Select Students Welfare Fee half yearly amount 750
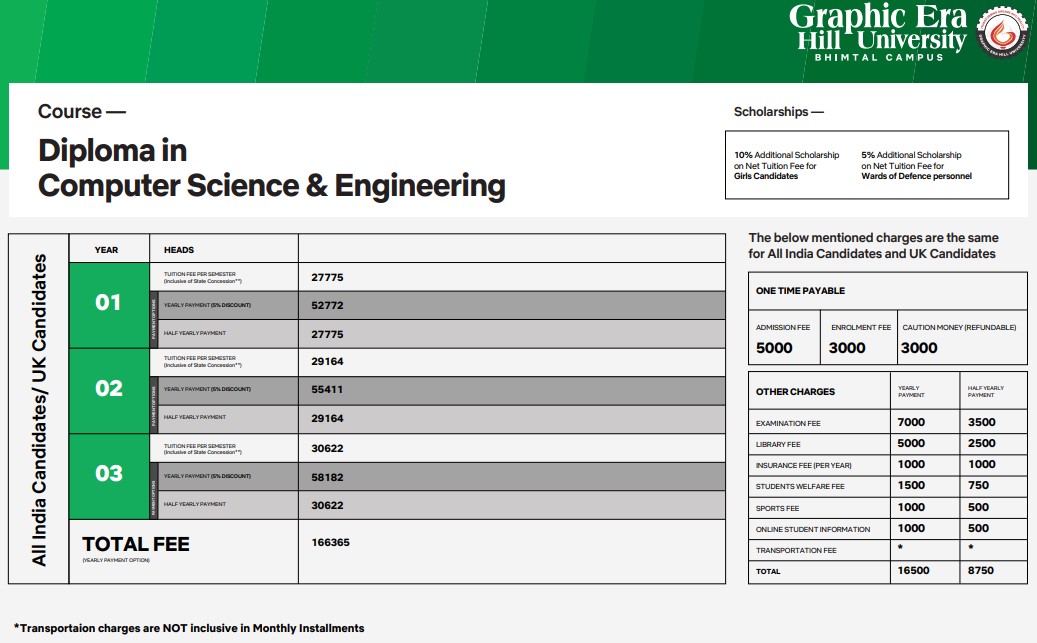Viewport: 1037px width, 643px height. pos(978,486)
